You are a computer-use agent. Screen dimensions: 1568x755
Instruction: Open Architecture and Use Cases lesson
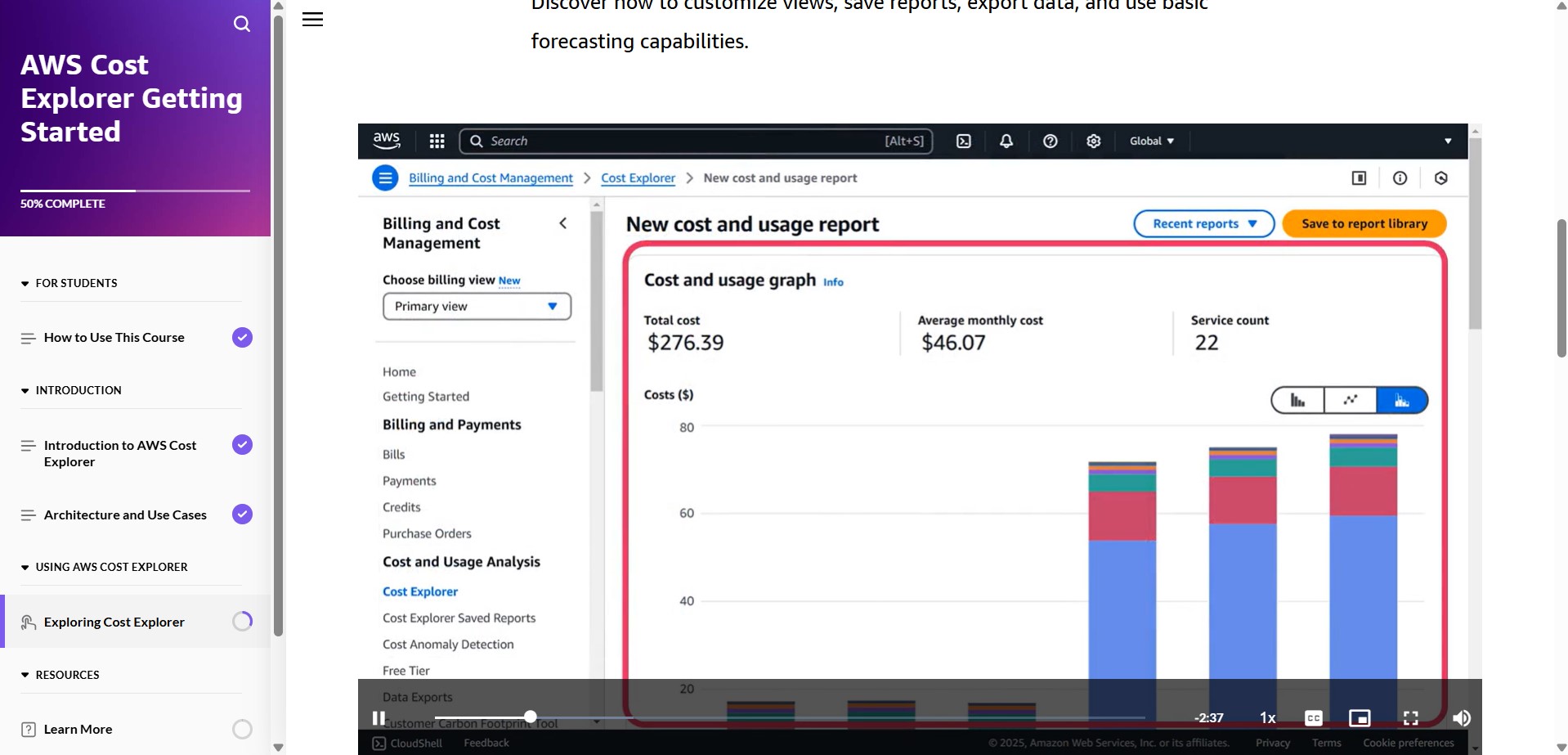[125, 515]
